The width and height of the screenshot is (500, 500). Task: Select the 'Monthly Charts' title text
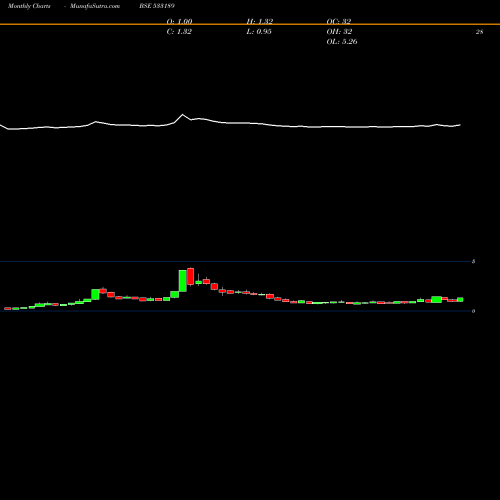pyautogui.click(x=29, y=6)
